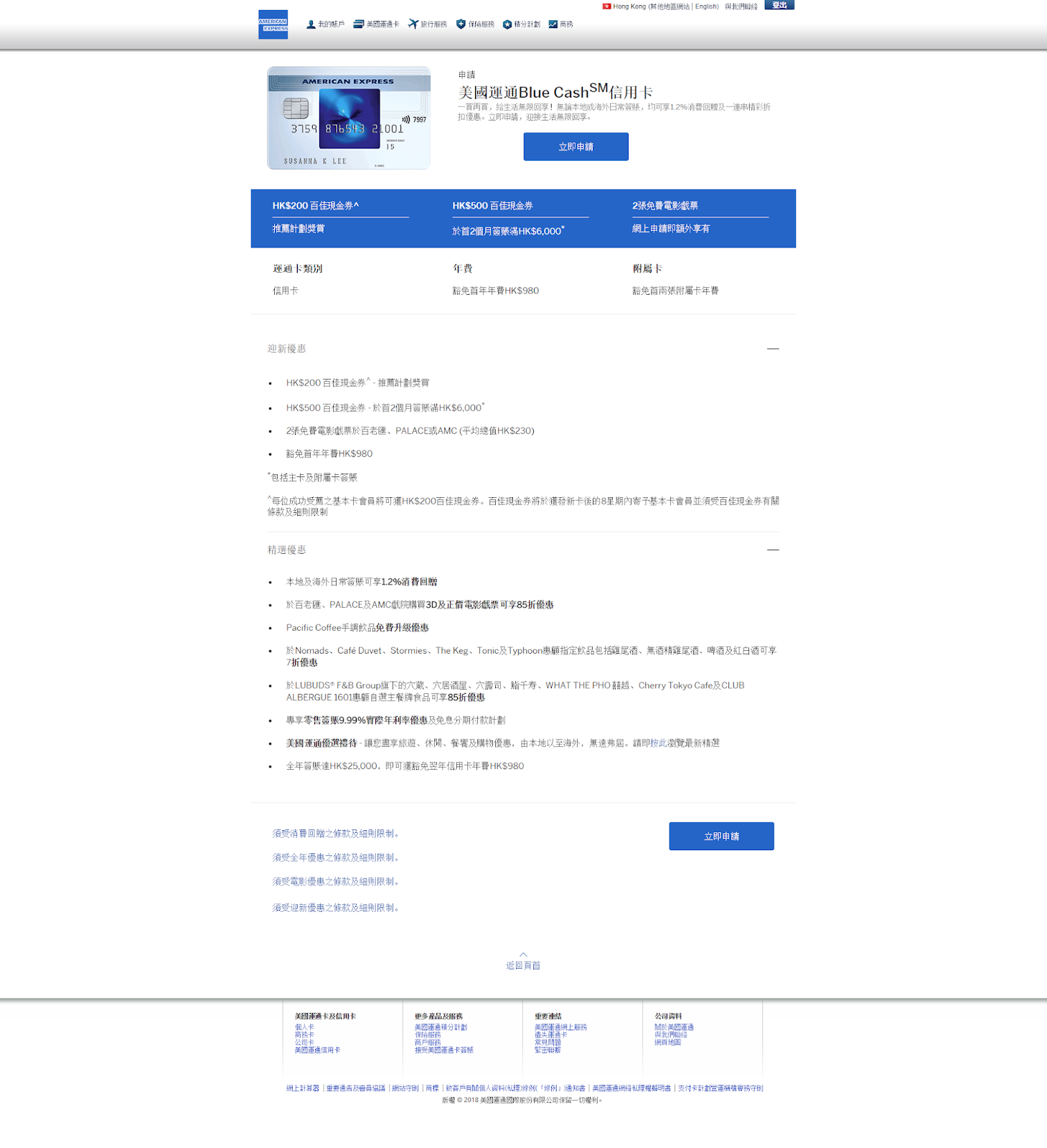Viewport: 1047px width, 1148px height.
Task: Open 美國運通網上服務 footer link
Action: [x=560, y=1027]
